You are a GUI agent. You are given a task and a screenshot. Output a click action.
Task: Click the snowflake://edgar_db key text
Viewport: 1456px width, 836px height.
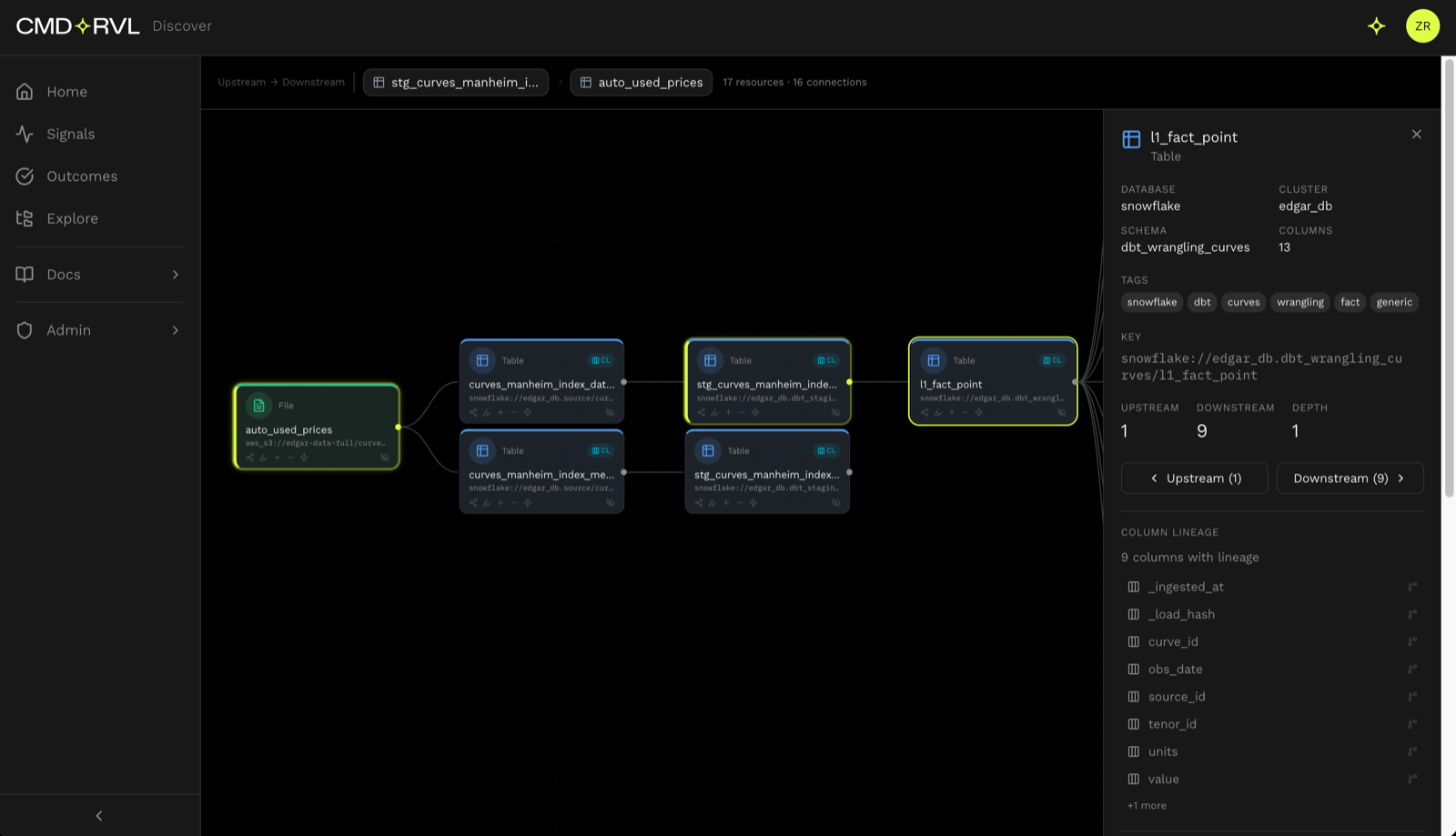click(1261, 367)
